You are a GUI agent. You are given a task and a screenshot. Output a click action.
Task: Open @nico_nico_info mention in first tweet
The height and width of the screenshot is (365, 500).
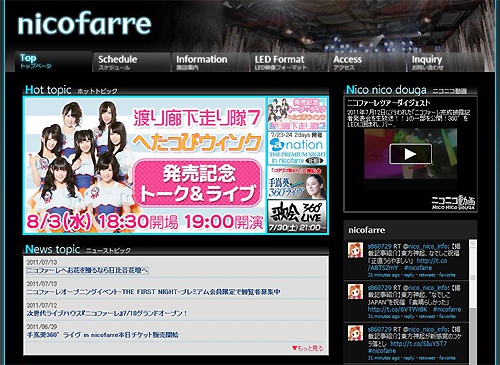(426, 246)
